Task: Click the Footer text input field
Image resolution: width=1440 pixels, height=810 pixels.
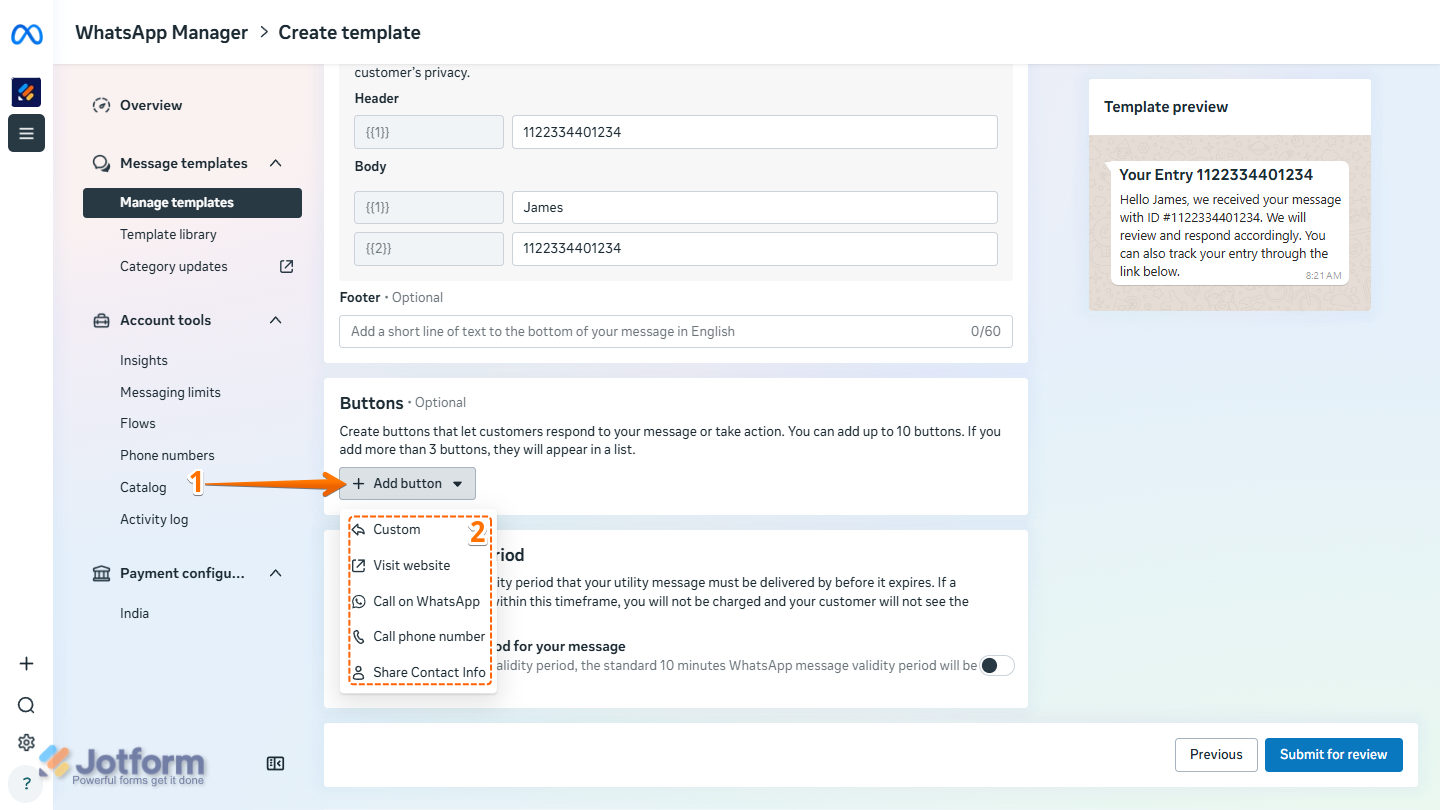Action: click(x=676, y=331)
